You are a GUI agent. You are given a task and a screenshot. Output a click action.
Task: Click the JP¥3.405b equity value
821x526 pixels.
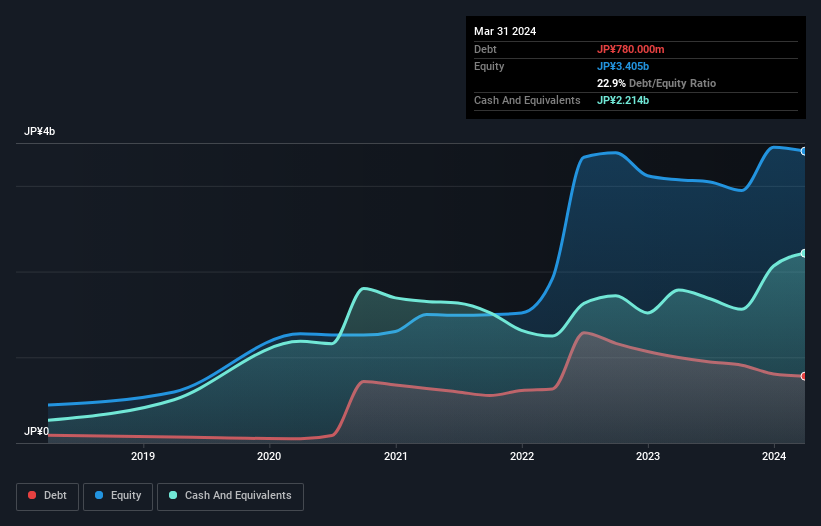[623, 66]
